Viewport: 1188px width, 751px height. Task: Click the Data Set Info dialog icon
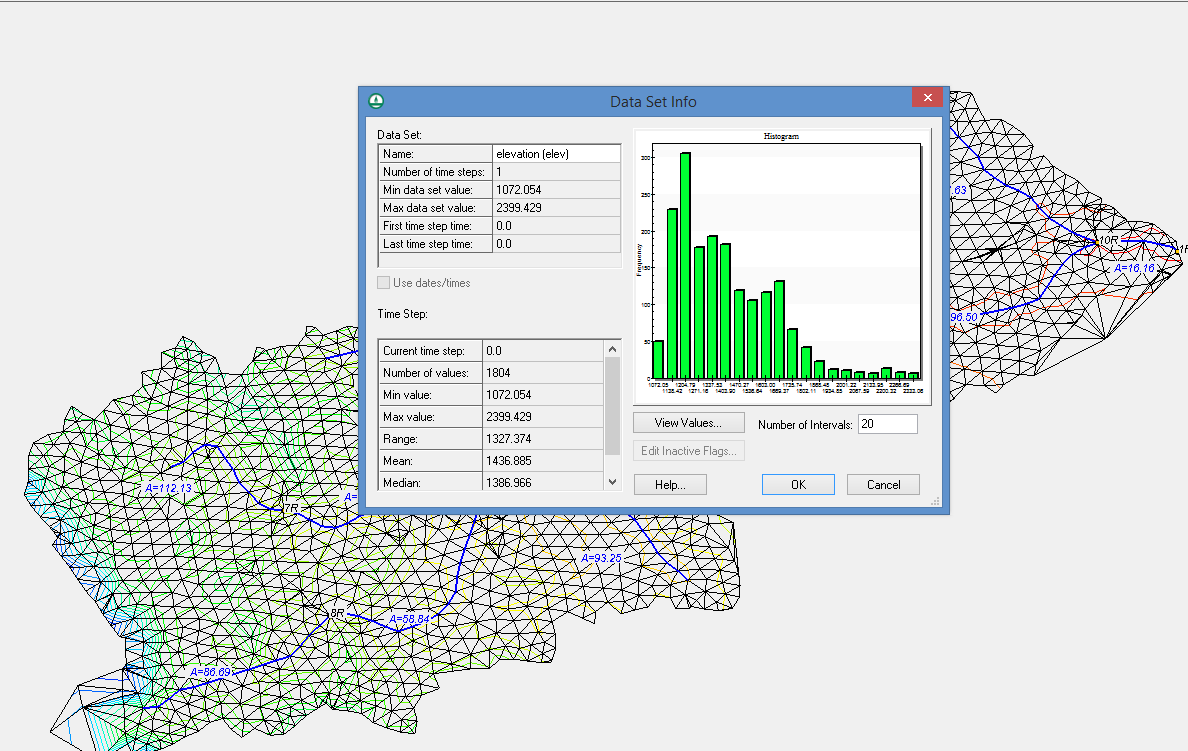pos(376,101)
